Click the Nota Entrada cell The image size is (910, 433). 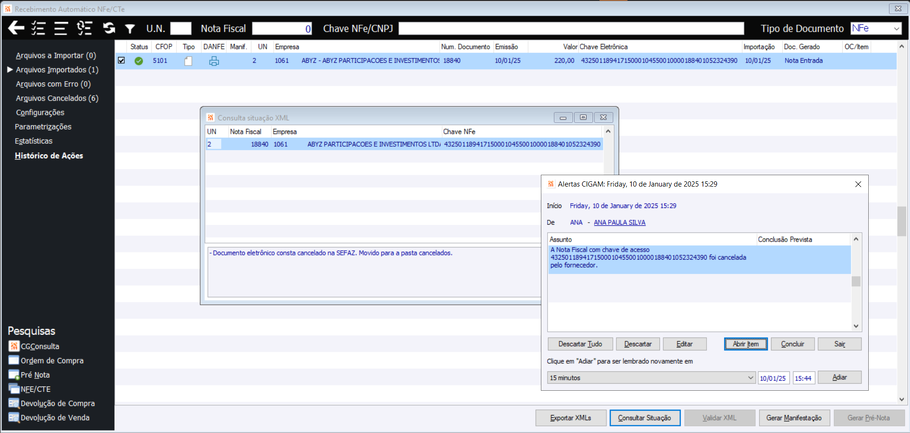click(x=803, y=60)
